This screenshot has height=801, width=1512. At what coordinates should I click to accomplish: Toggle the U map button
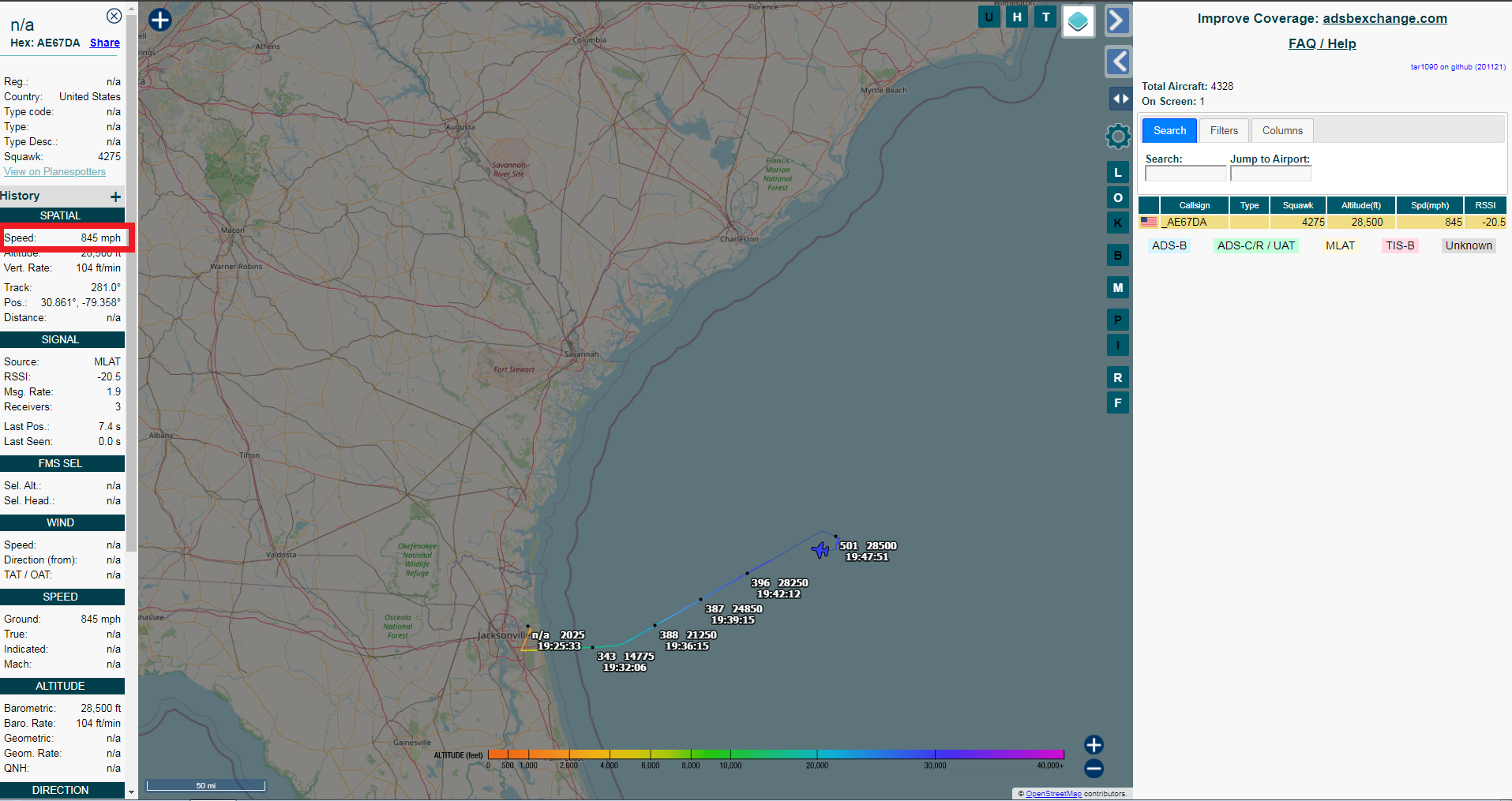click(x=989, y=17)
